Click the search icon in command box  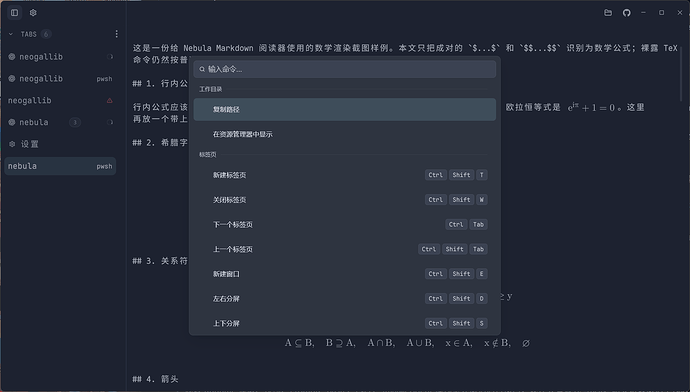click(x=202, y=69)
